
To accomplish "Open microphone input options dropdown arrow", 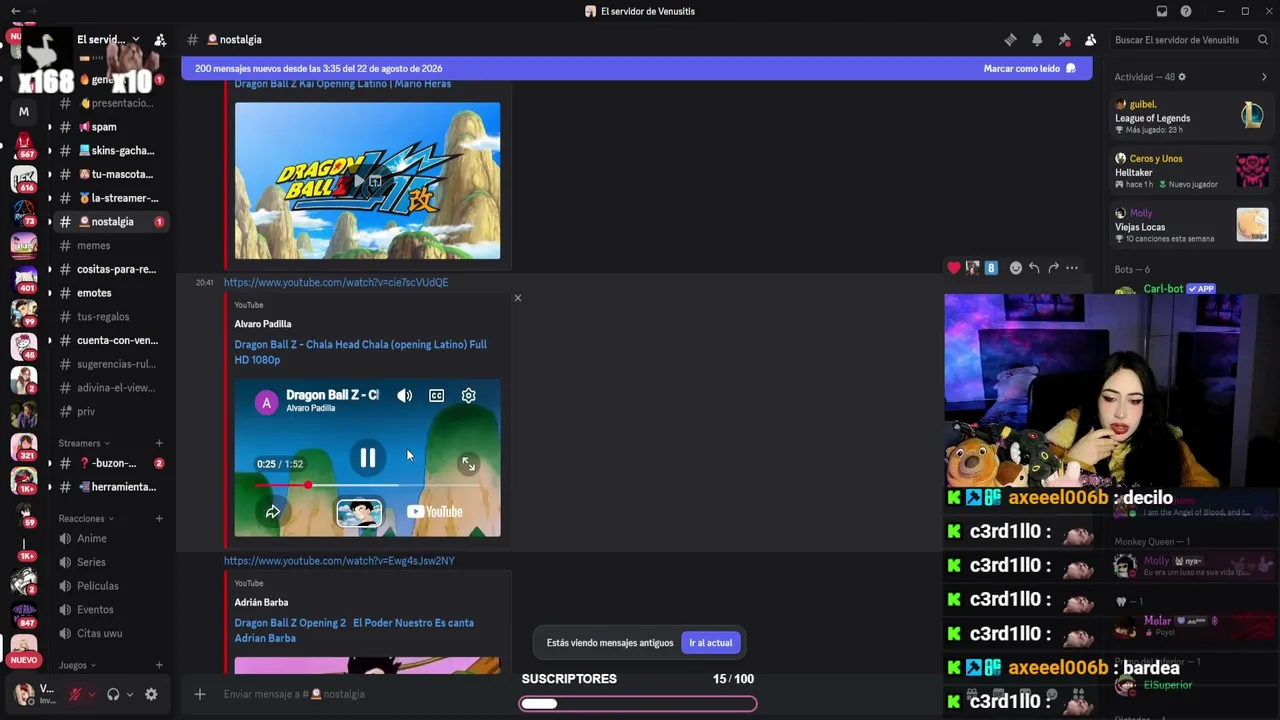I will [x=91, y=694].
